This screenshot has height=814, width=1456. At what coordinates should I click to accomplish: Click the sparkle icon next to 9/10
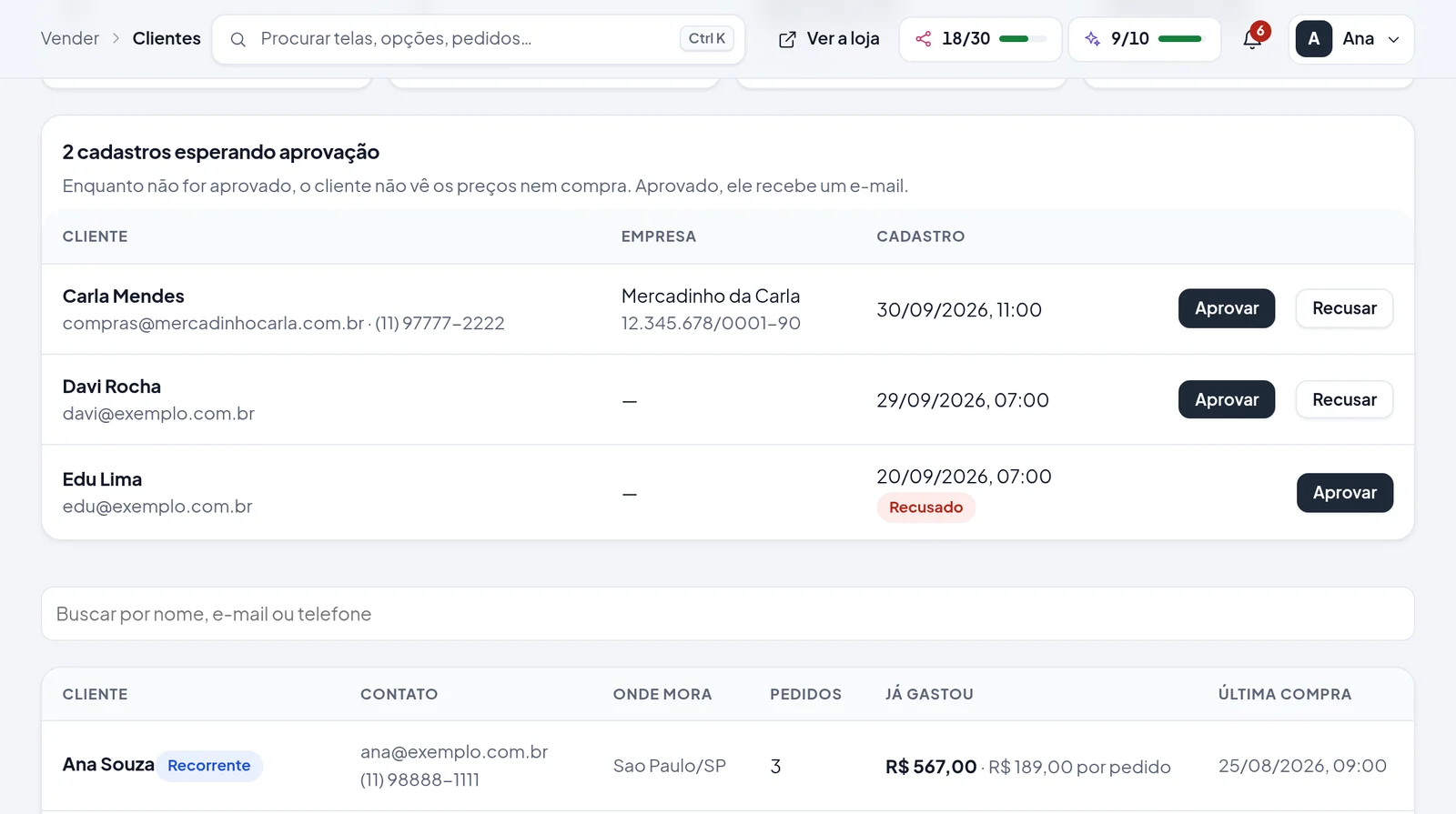(x=1092, y=38)
